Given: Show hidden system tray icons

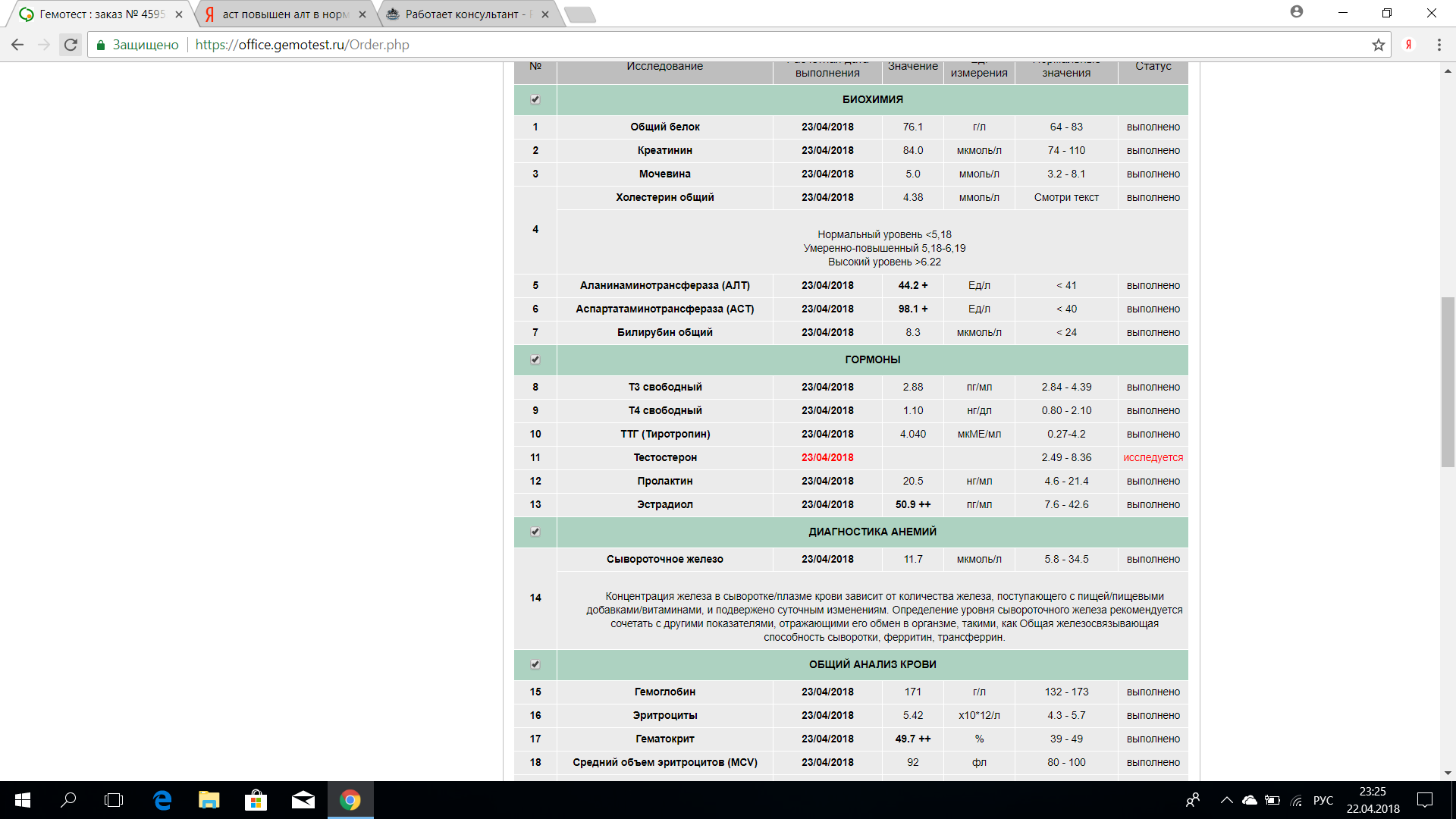Looking at the screenshot, I should pyautogui.click(x=1226, y=800).
